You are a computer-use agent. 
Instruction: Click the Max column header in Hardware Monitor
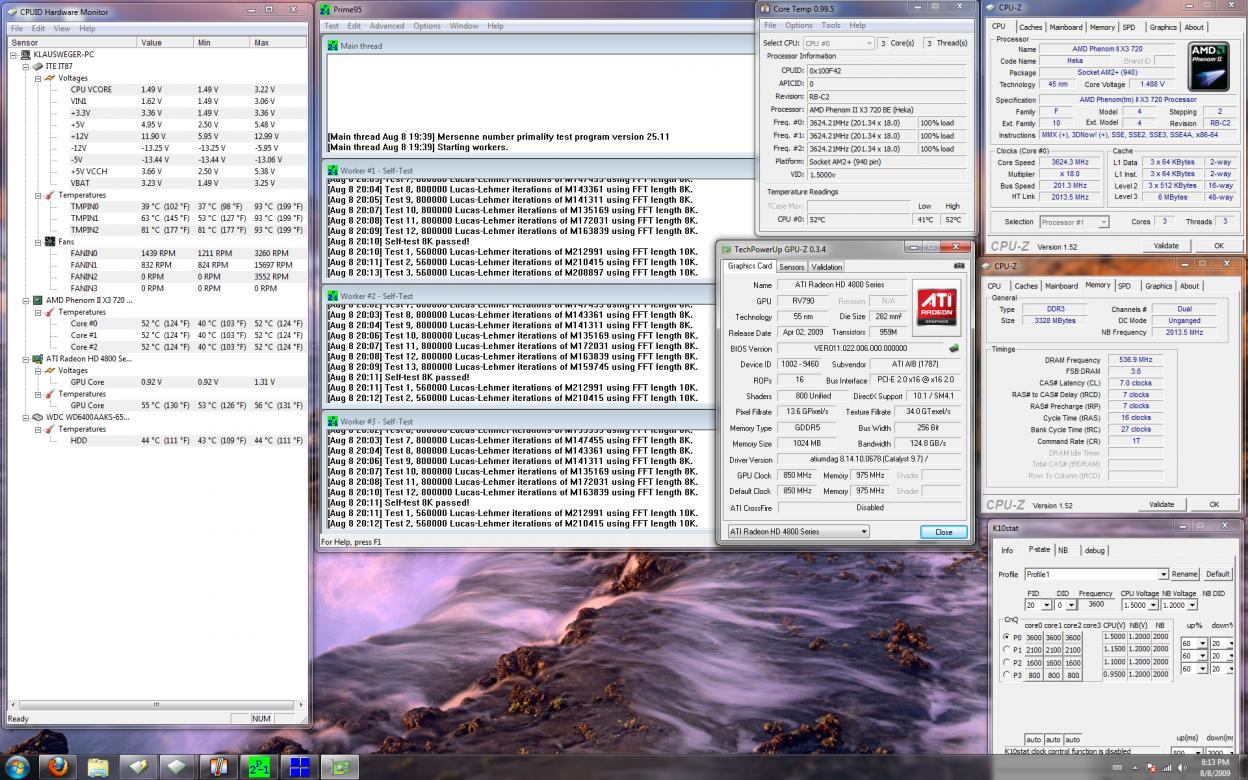[x=278, y=43]
